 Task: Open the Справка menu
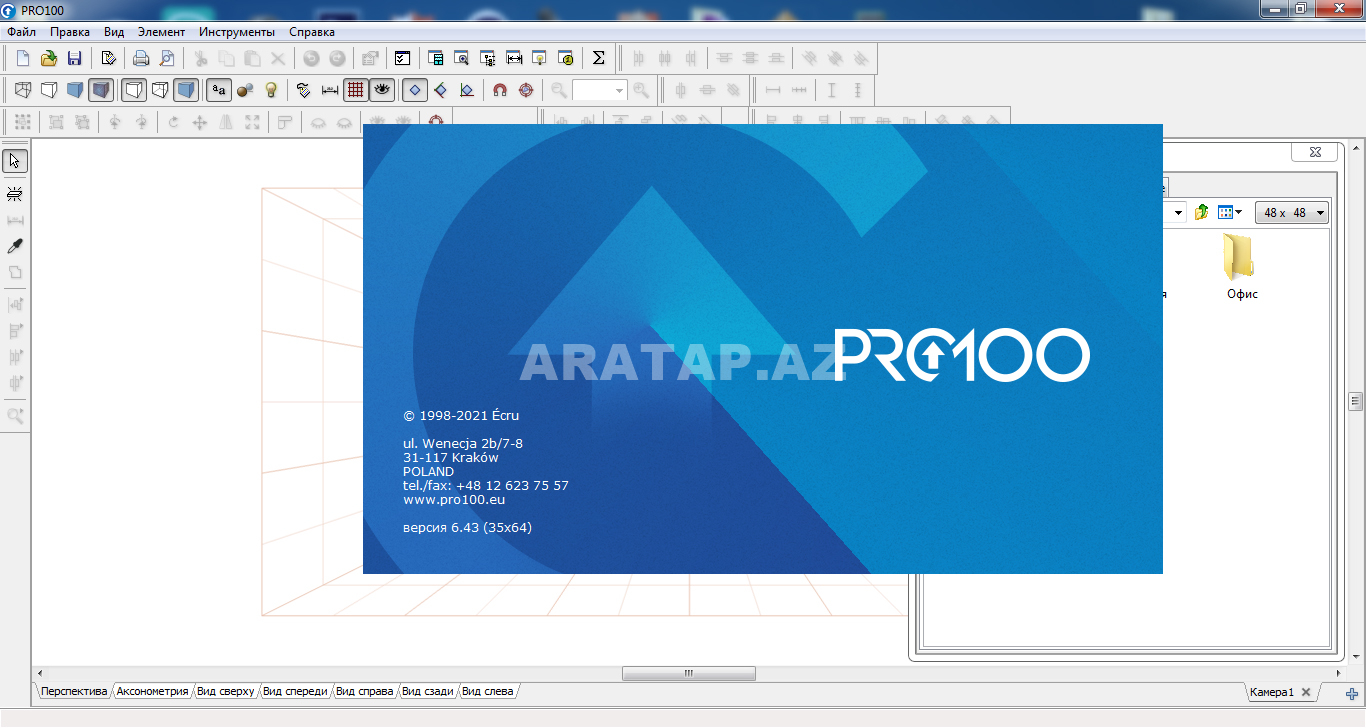click(x=312, y=32)
